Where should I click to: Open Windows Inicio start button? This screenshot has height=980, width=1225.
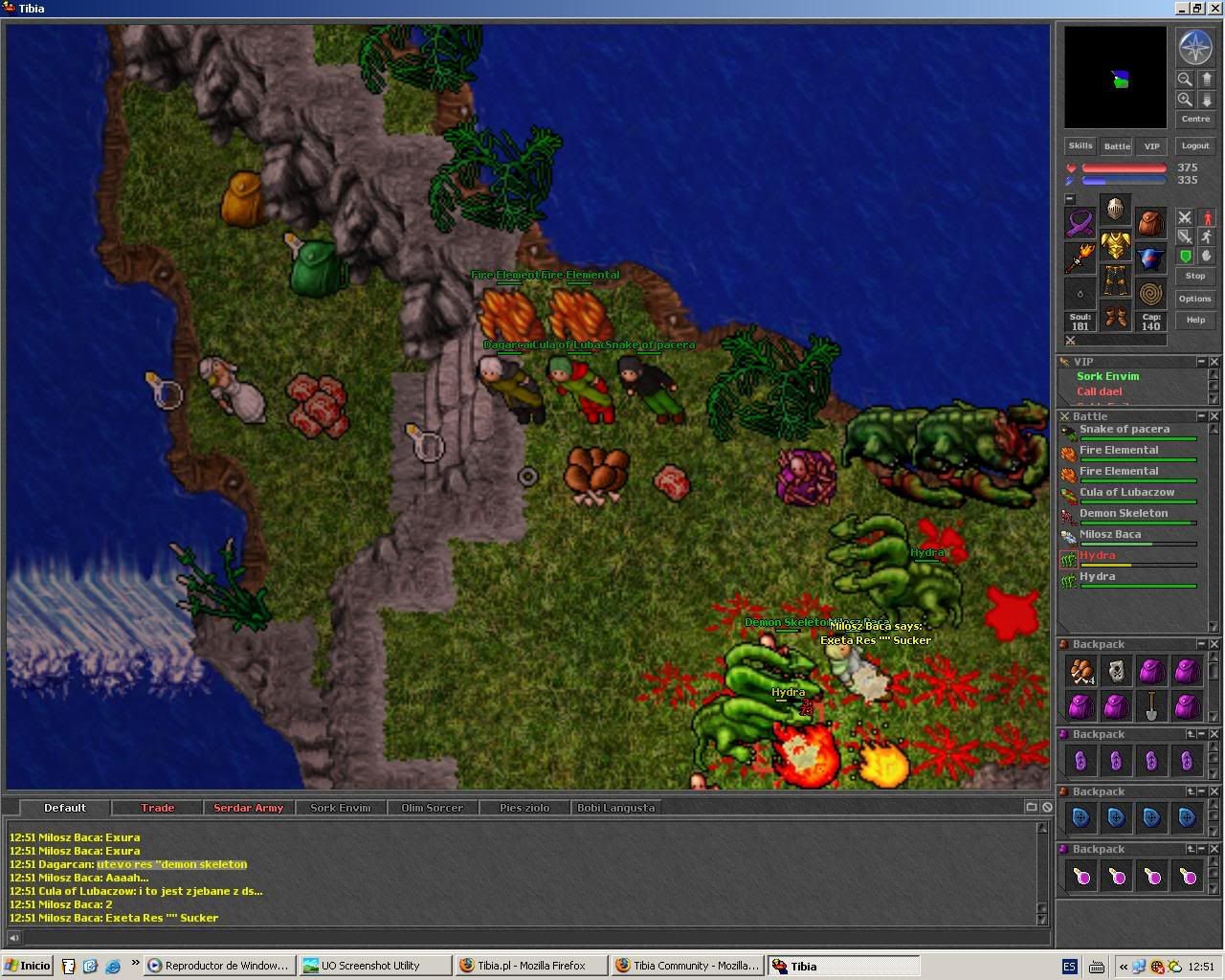pos(28,966)
